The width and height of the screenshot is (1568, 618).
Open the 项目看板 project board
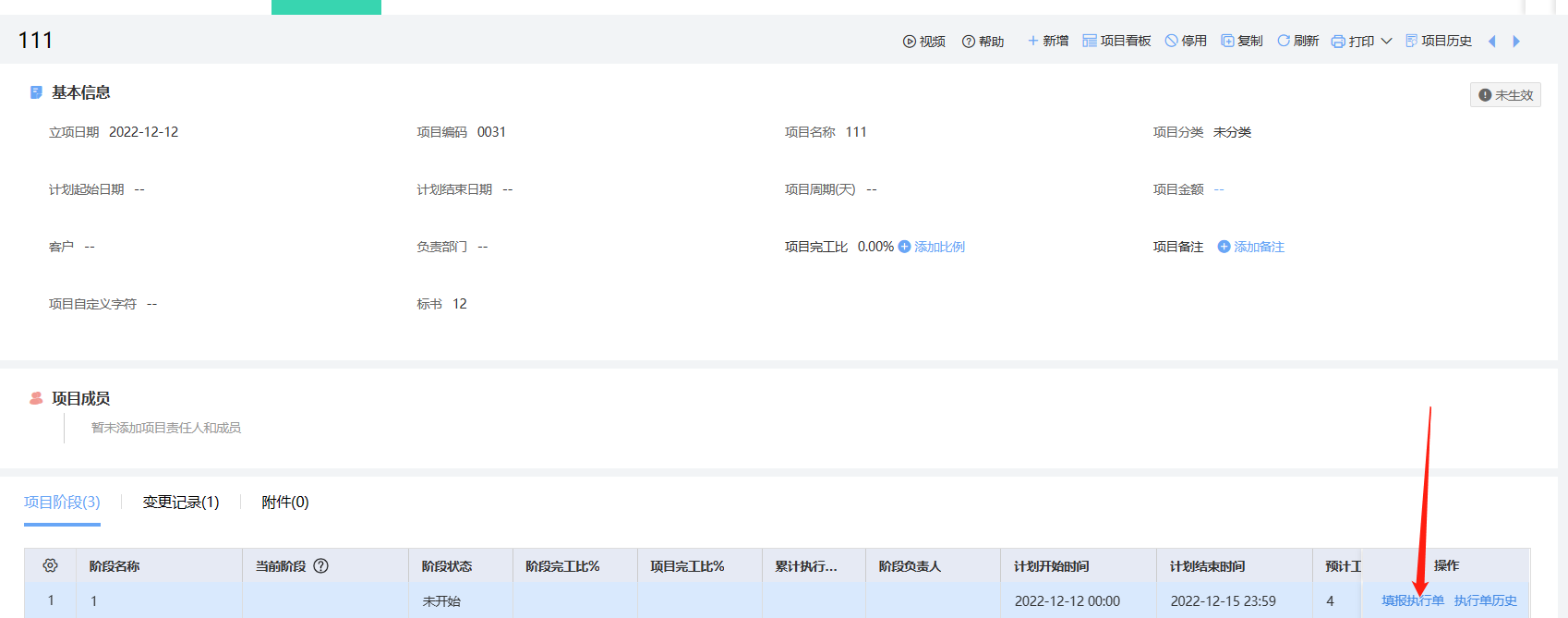(1116, 41)
